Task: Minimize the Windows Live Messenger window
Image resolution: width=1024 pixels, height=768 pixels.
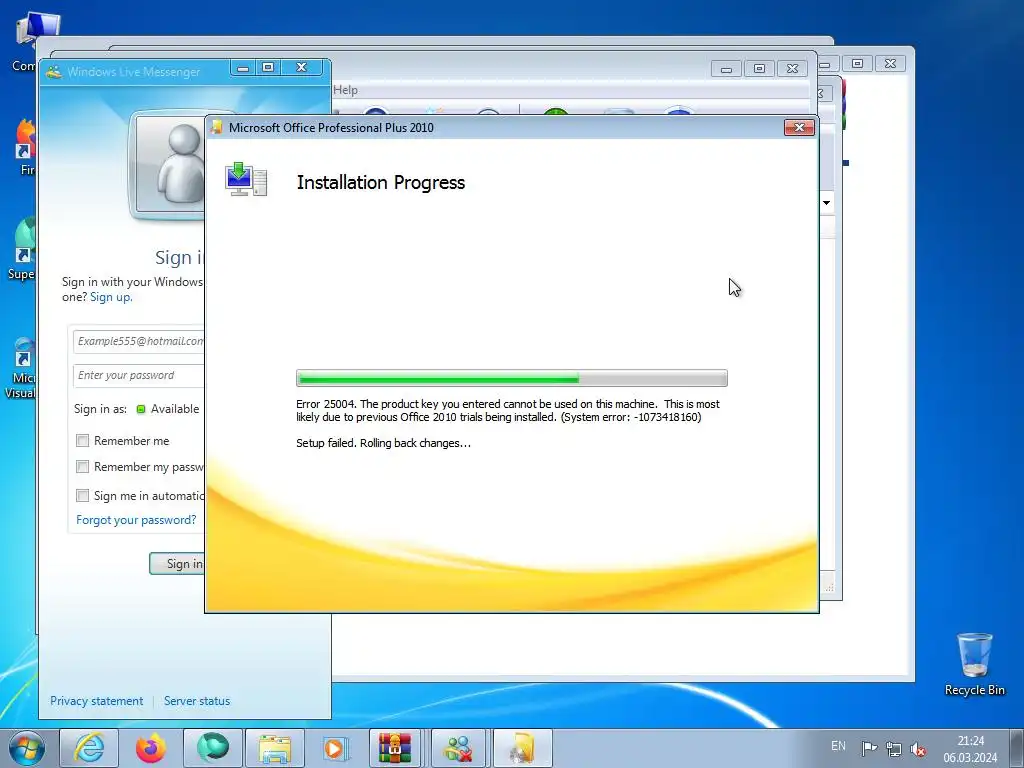Action: pyautogui.click(x=243, y=67)
